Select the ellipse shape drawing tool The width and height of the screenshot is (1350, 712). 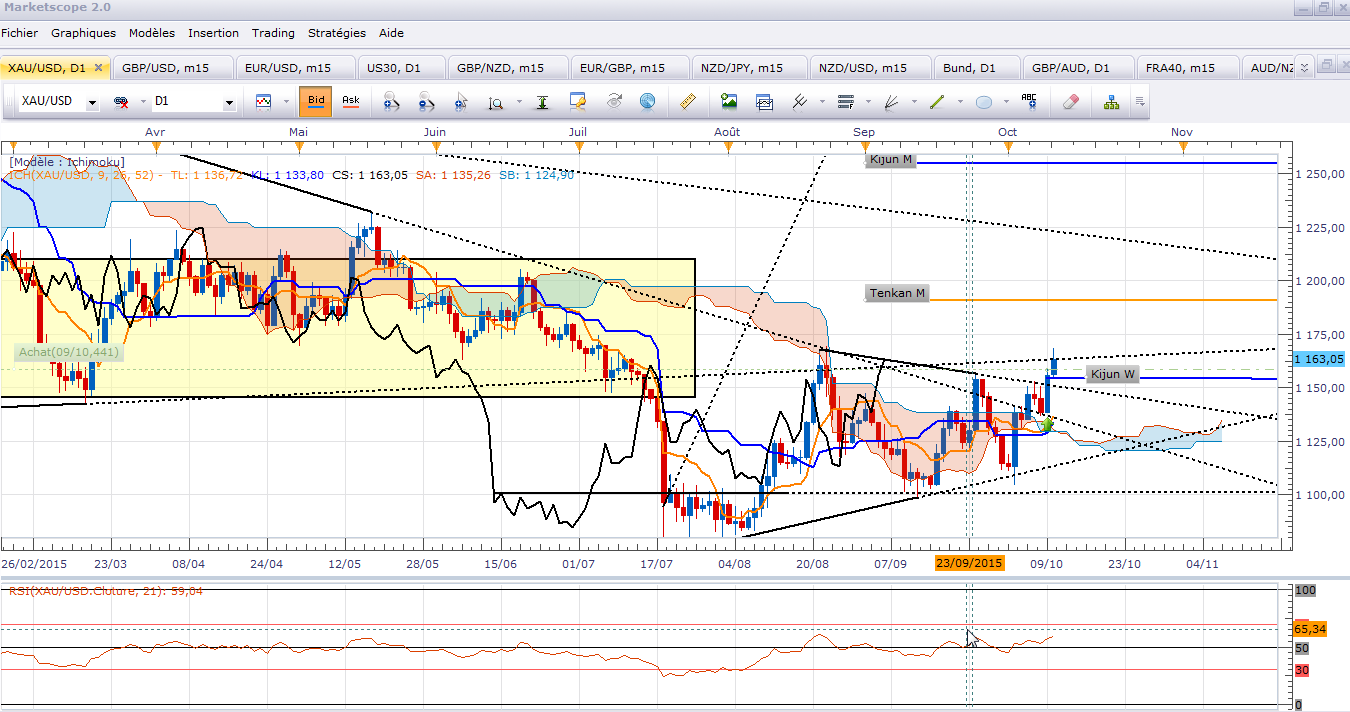click(x=983, y=101)
